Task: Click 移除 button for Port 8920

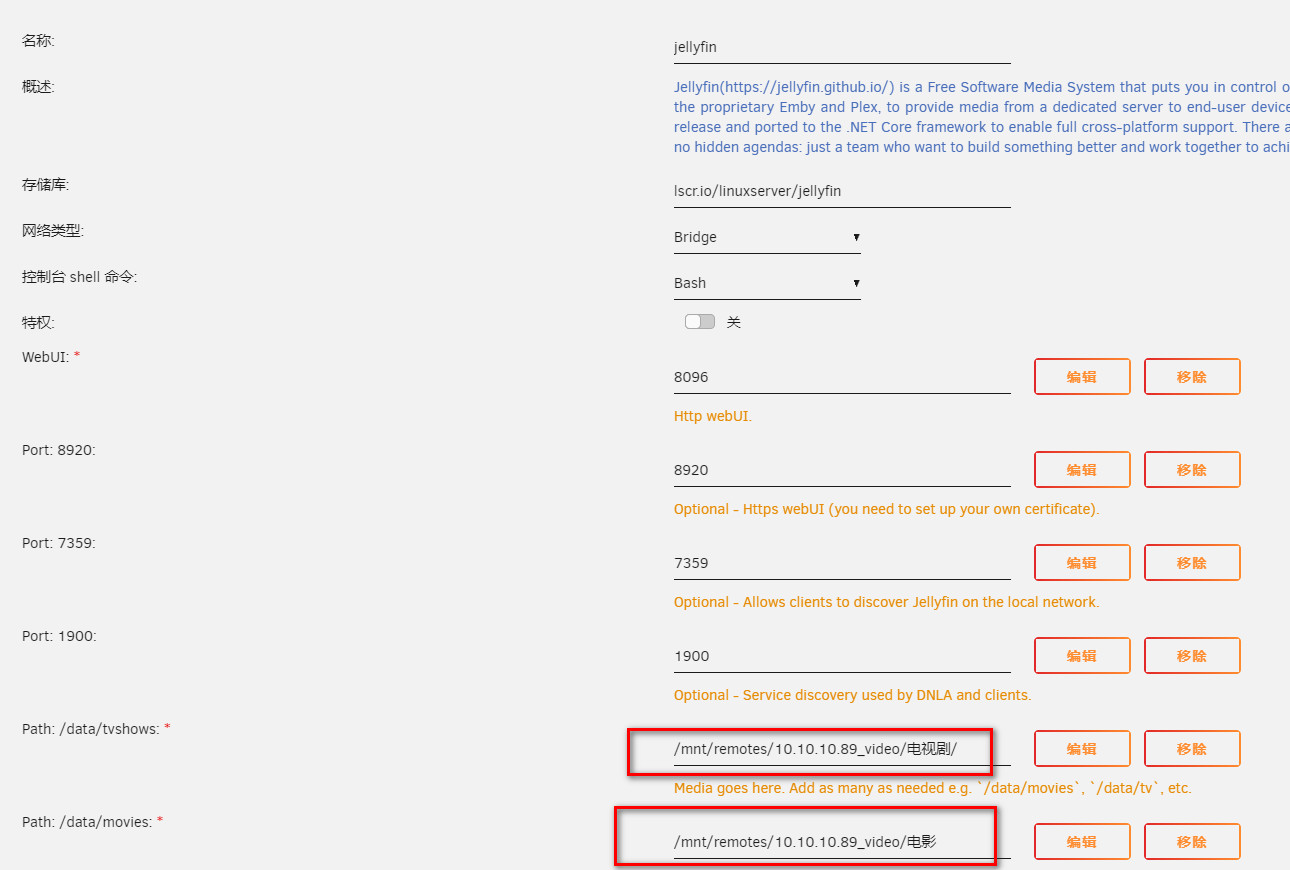Action: pos(1192,470)
